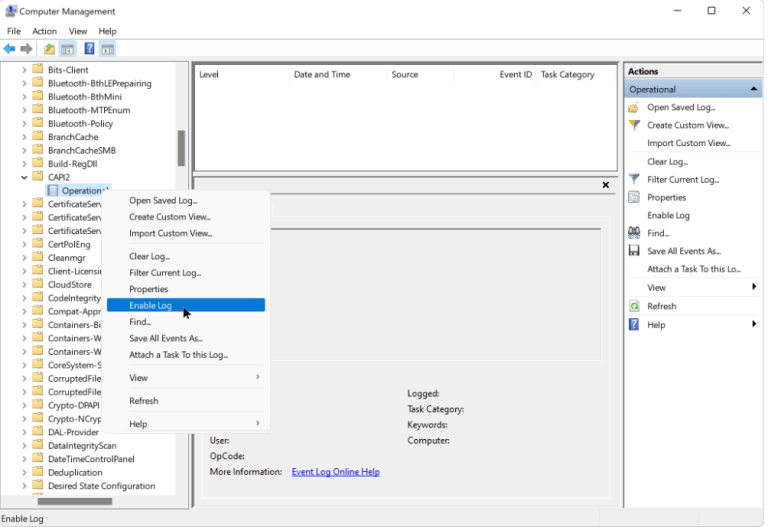Click the up one level folder icon
Screen dimensions: 768x527
[x=49, y=49]
